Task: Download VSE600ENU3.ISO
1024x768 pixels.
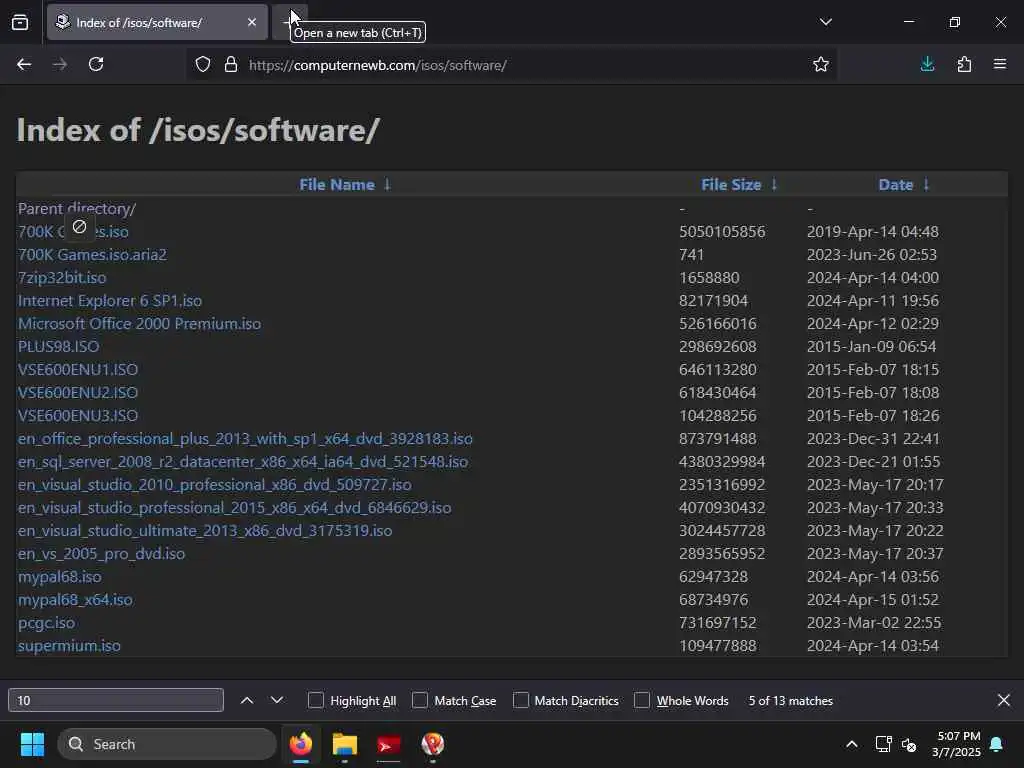Action: [x=78, y=415]
